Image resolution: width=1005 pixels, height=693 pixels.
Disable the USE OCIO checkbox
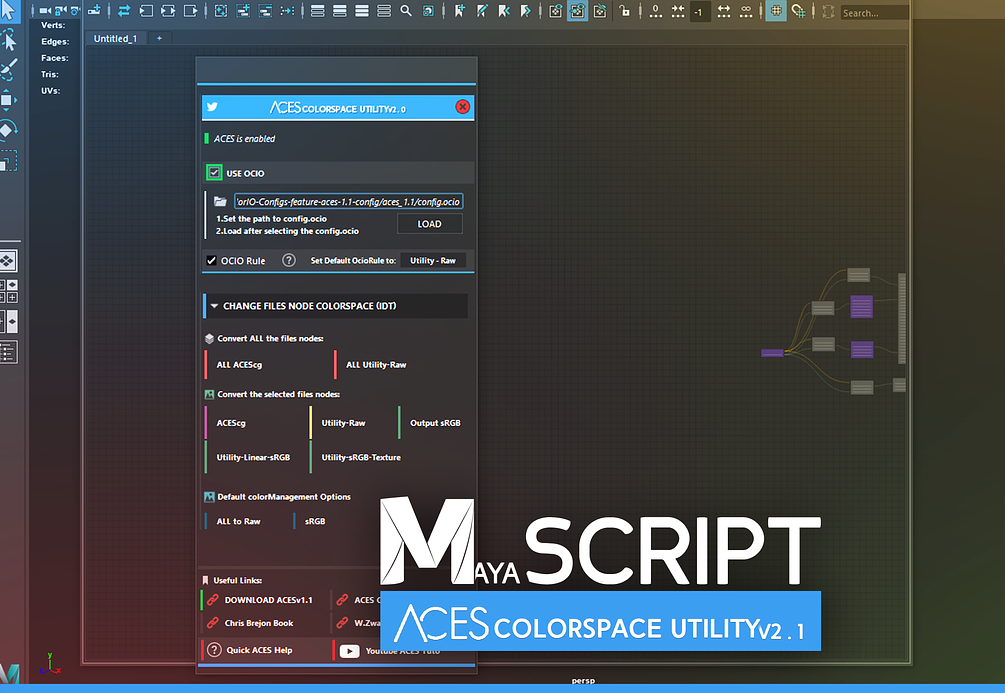(214, 171)
